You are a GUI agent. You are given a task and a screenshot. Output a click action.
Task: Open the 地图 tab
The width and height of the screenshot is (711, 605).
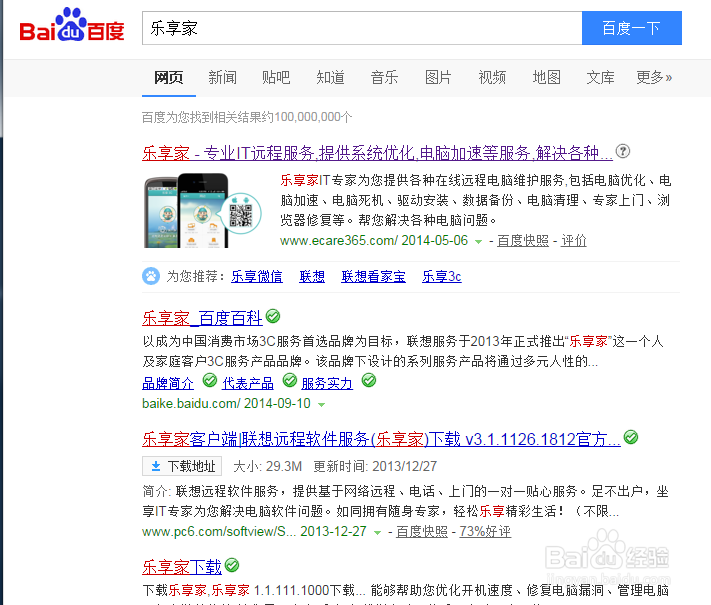pyautogui.click(x=546, y=78)
